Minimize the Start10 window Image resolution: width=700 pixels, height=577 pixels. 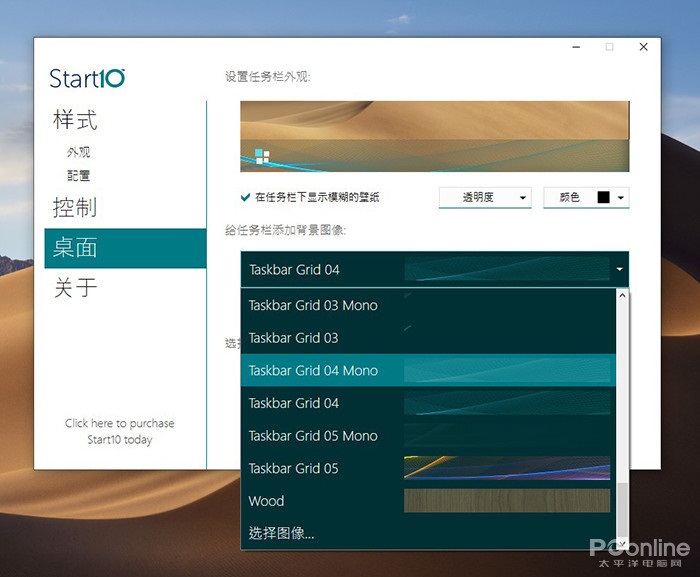click(577, 47)
